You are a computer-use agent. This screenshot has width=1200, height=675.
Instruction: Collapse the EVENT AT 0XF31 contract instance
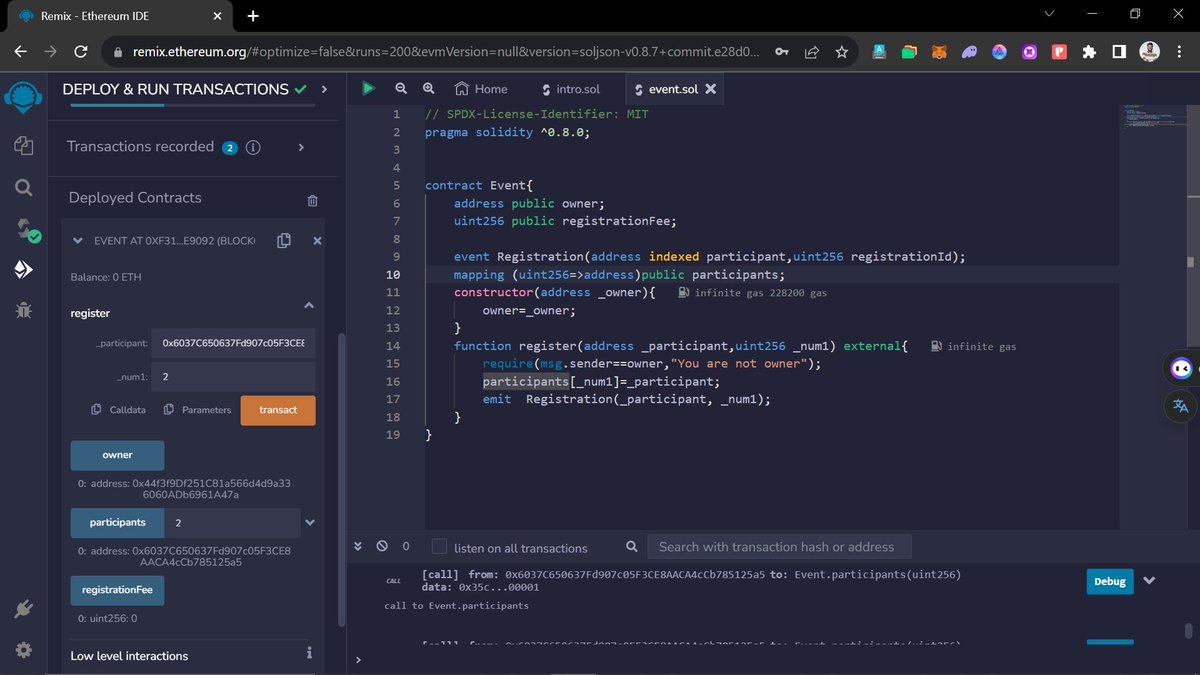pos(78,241)
